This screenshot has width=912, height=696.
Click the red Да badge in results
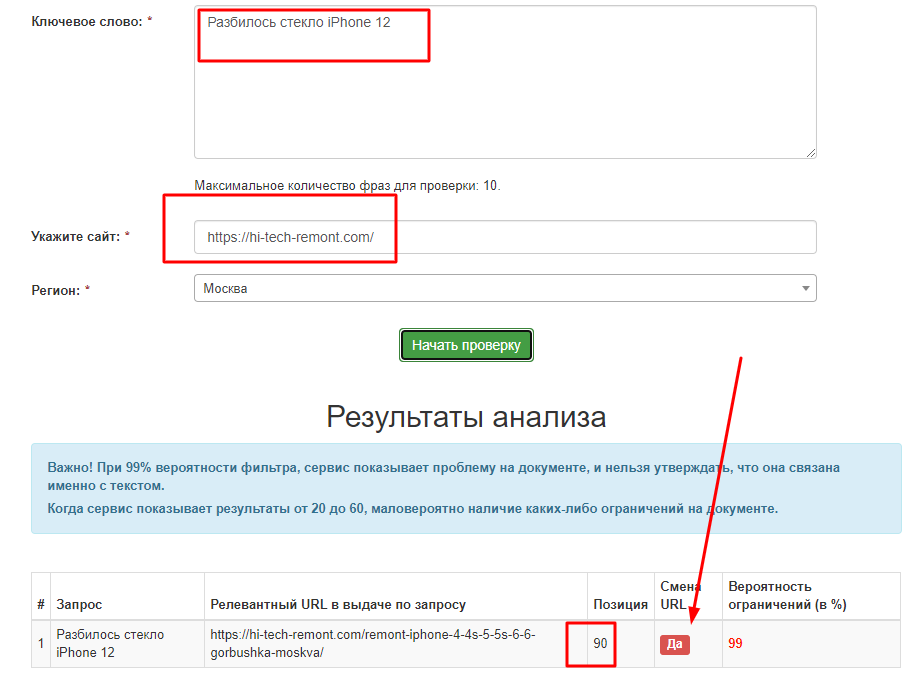(x=674, y=644)
